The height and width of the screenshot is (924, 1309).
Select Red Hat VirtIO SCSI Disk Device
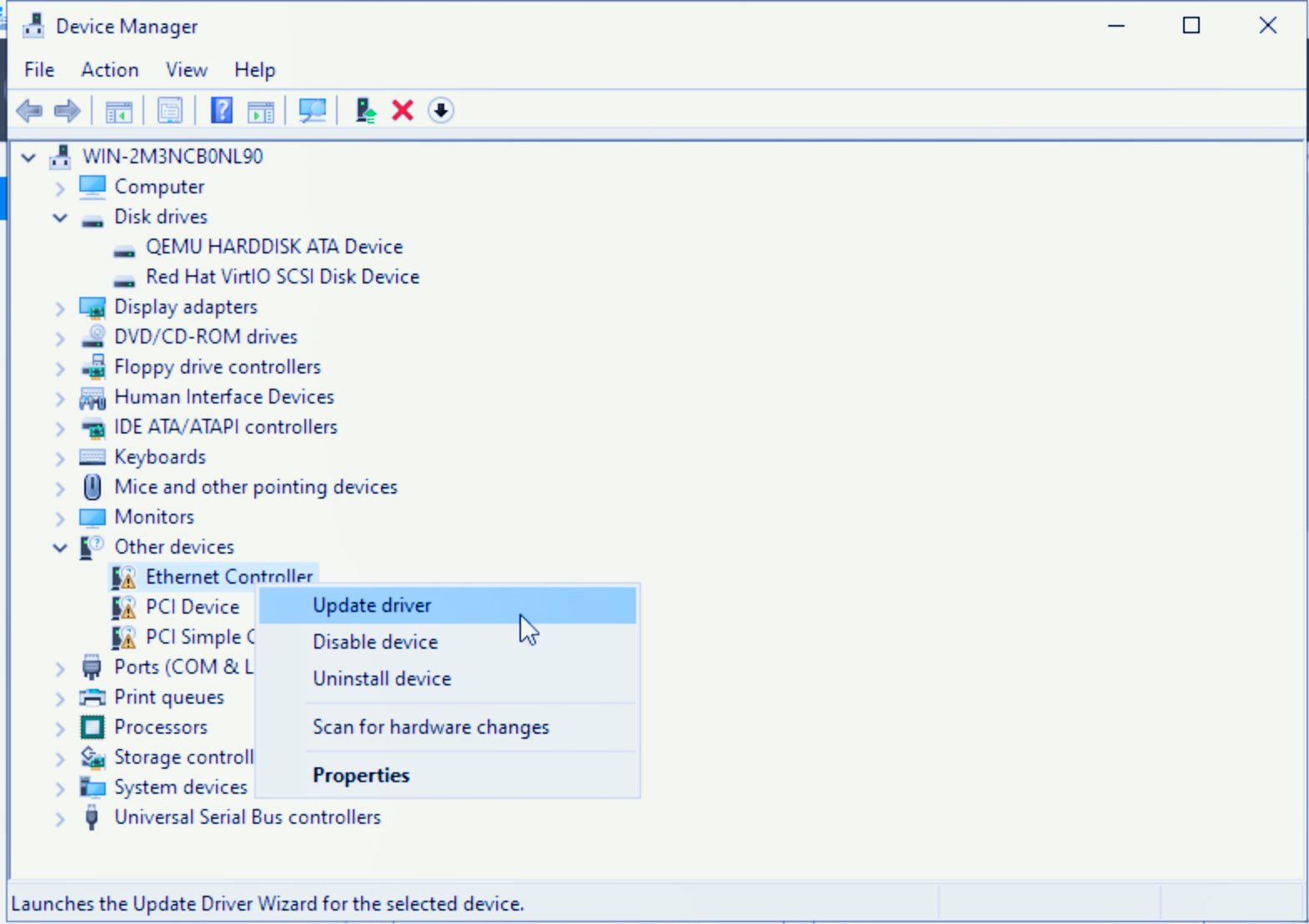tap(282, 277)
